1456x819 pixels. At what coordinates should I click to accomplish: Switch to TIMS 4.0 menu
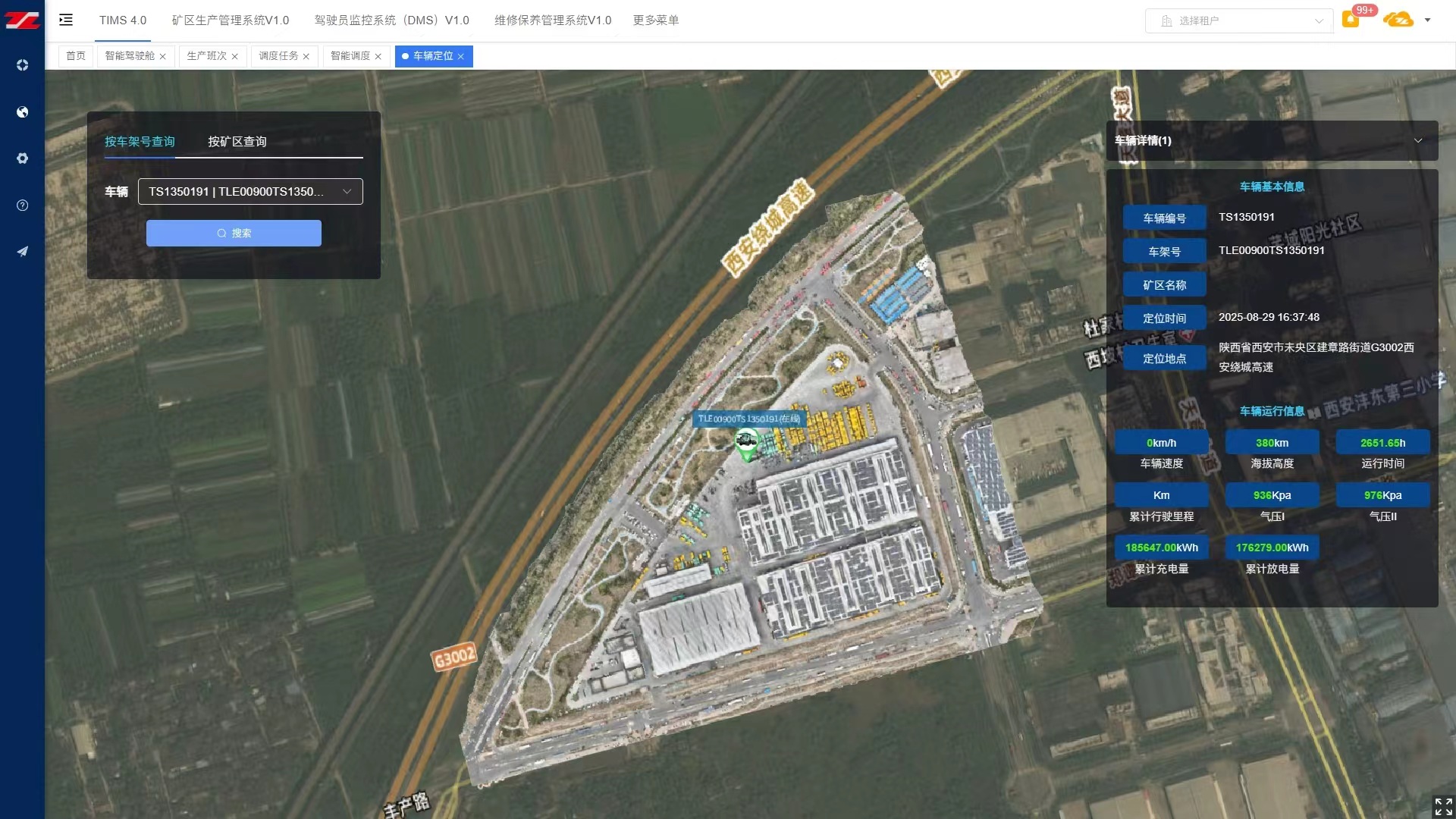coord(123,20)
